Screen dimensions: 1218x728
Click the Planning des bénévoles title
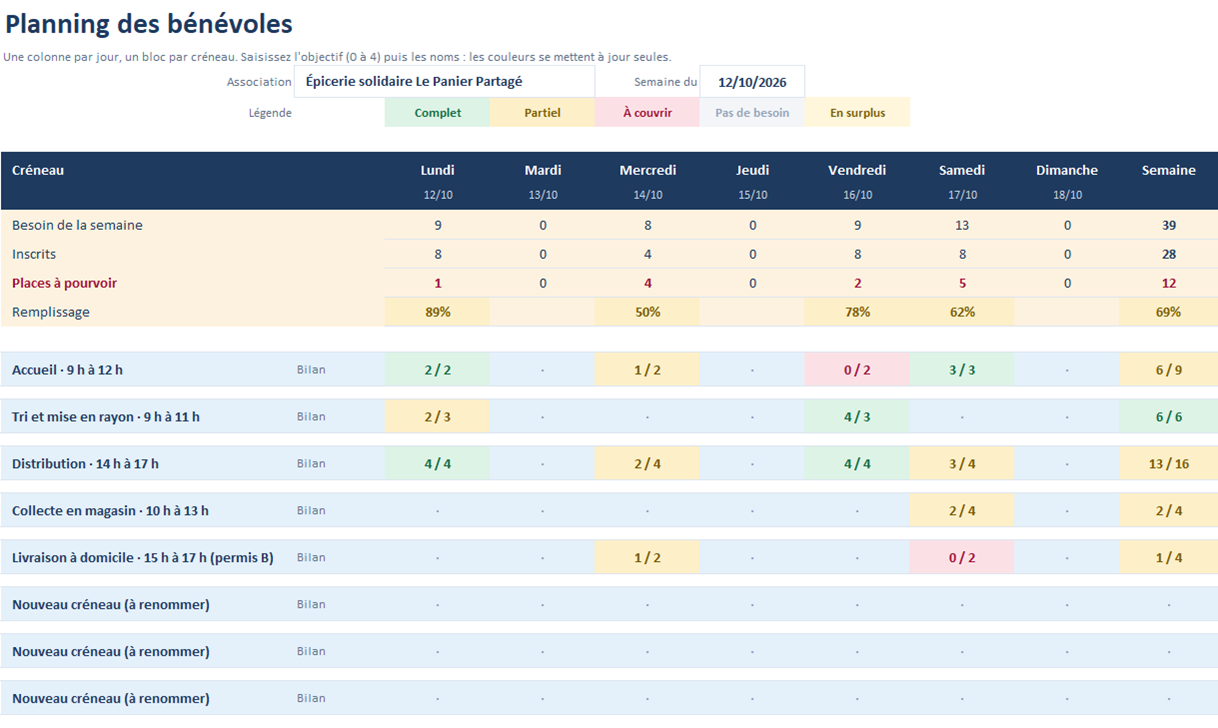click(149, 24)
